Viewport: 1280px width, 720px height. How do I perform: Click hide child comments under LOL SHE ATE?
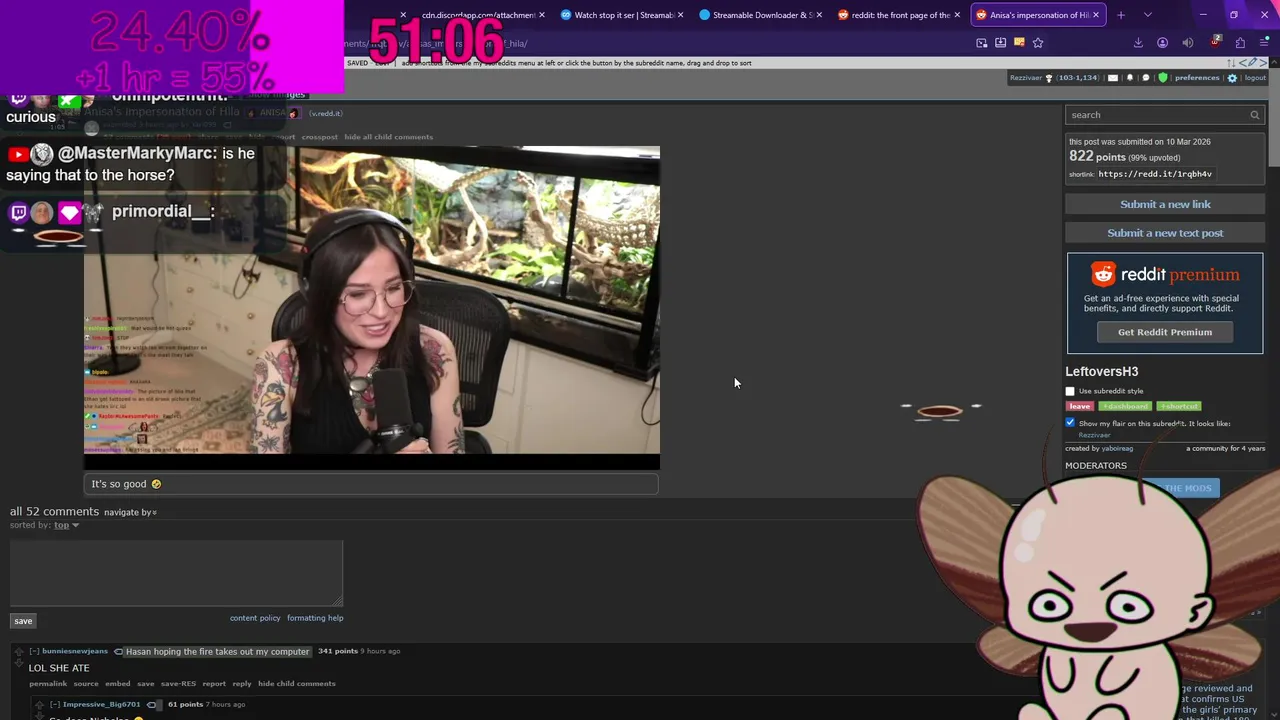297,684
